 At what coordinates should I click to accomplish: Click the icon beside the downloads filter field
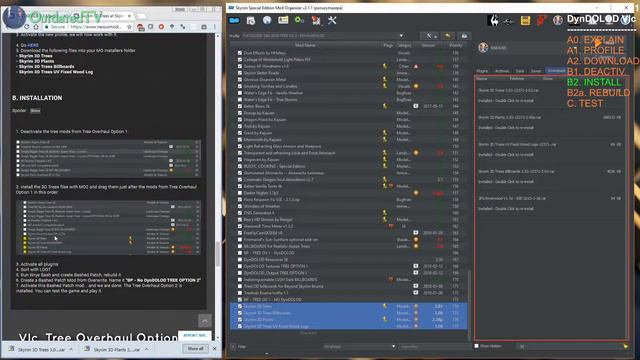click(x=625, y=346)
